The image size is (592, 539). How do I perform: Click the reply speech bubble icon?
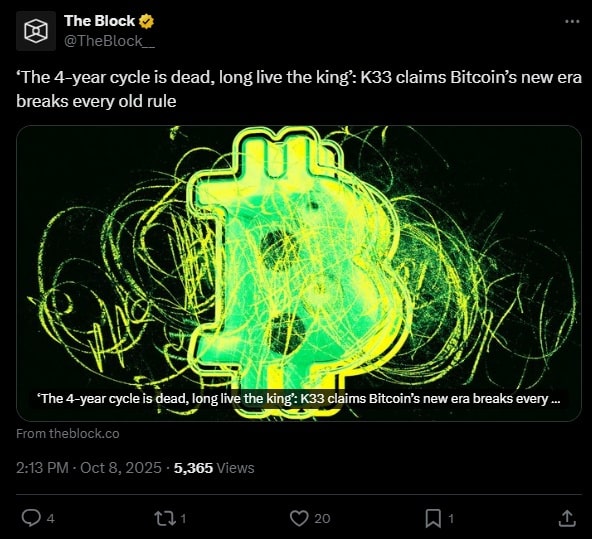(x=31, y=518)
